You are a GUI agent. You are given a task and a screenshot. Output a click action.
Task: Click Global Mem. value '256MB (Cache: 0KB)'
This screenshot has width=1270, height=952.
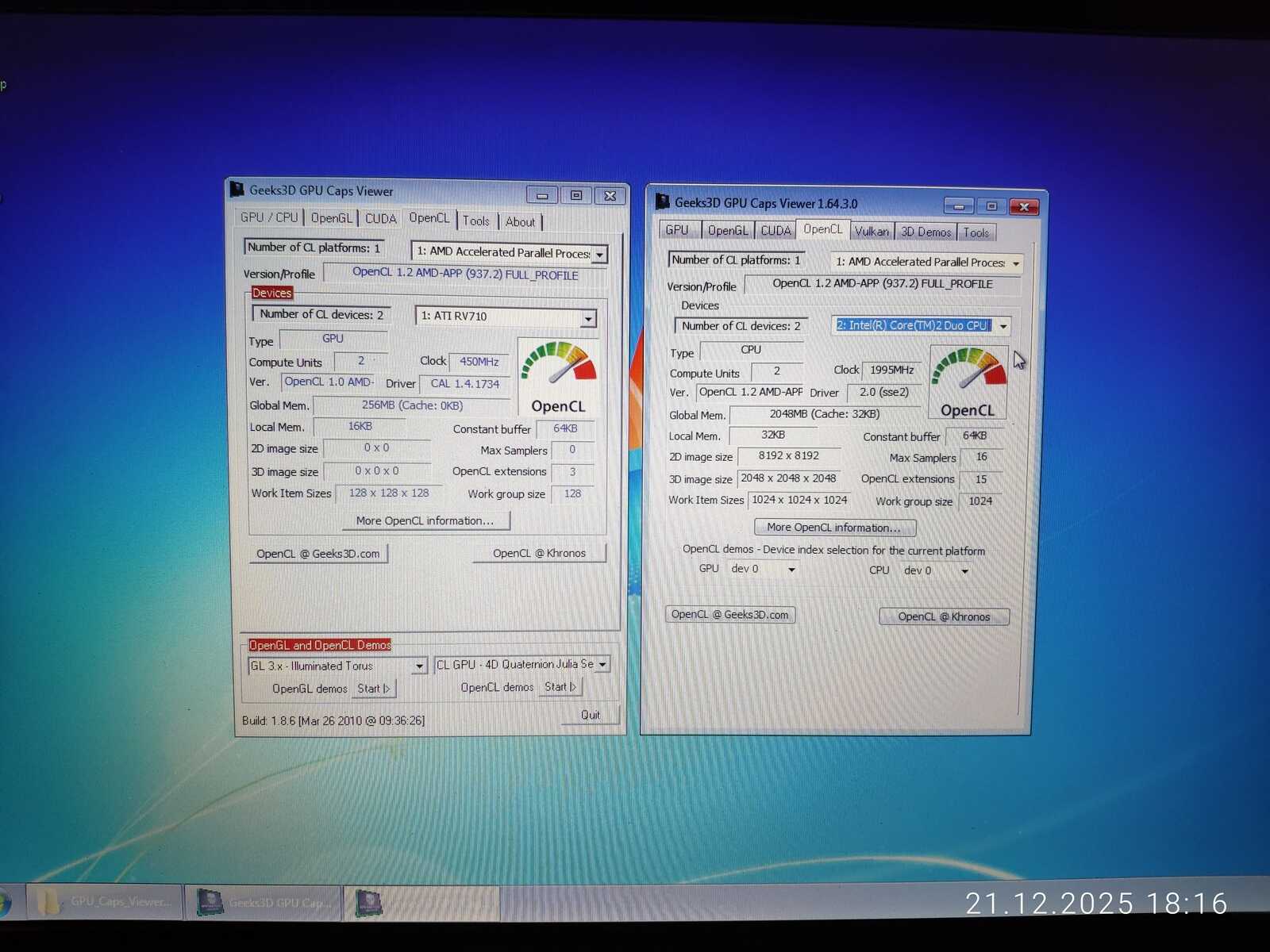click(x=412, y=405)
